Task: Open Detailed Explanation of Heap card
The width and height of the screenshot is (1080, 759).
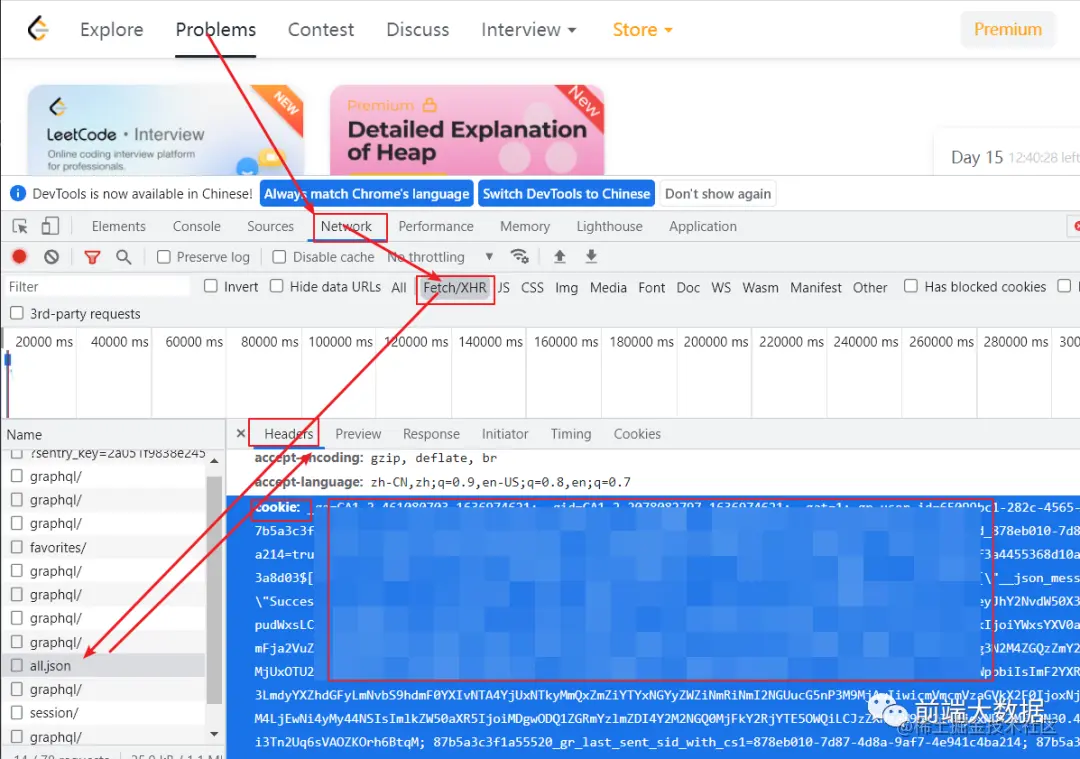Action: point(467,129)
